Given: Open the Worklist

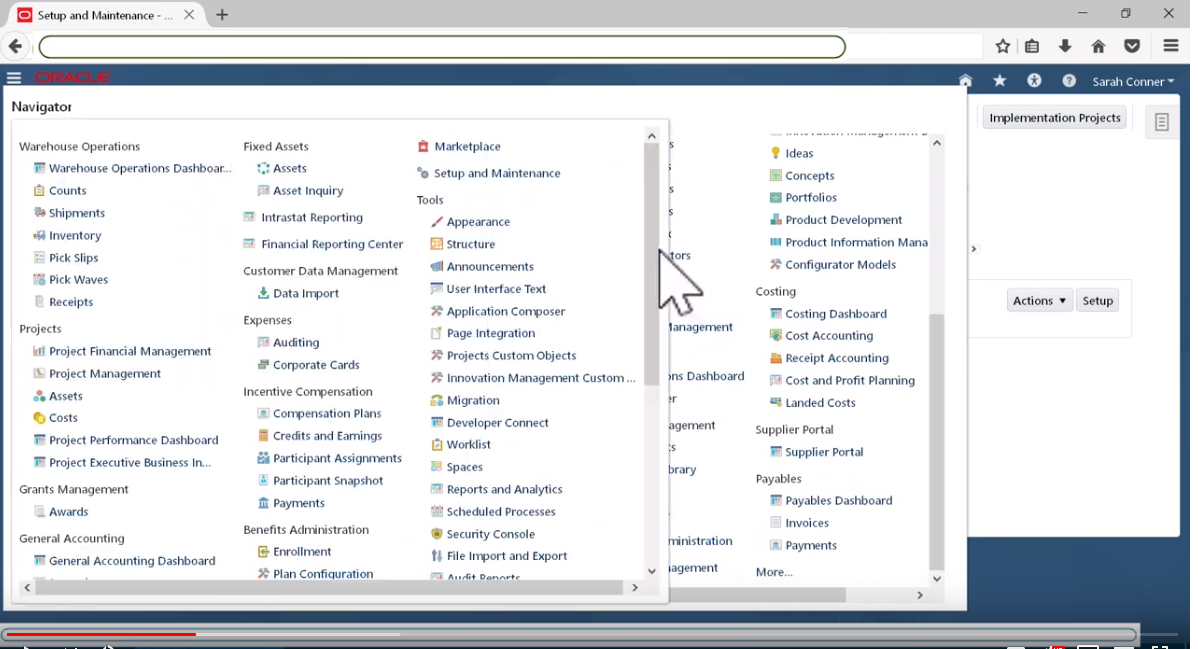Looking at the screenshot, I should [467, 444].
